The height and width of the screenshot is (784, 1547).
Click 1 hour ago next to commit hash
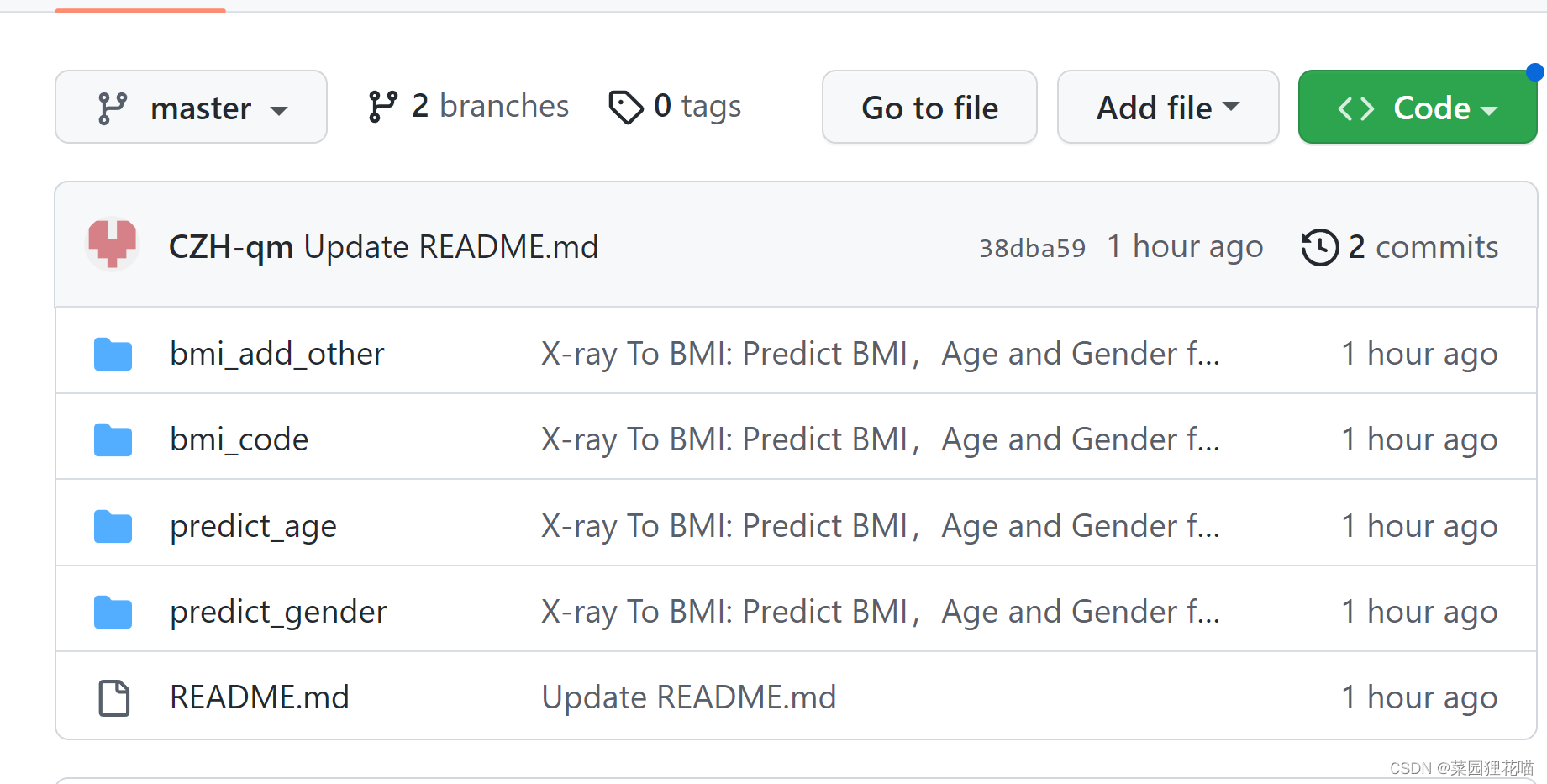1185,247
